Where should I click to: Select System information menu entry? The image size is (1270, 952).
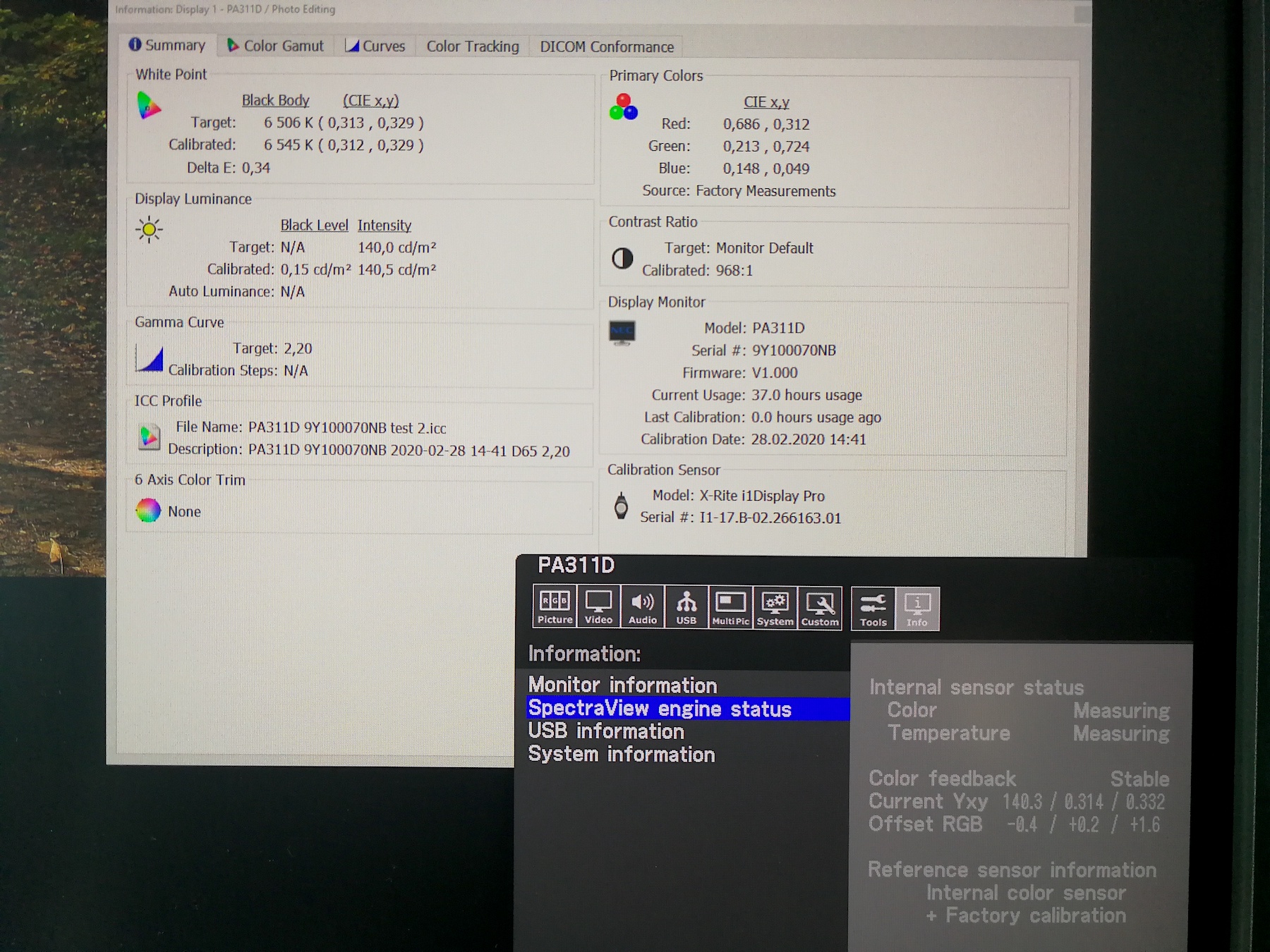coord(621,755)
